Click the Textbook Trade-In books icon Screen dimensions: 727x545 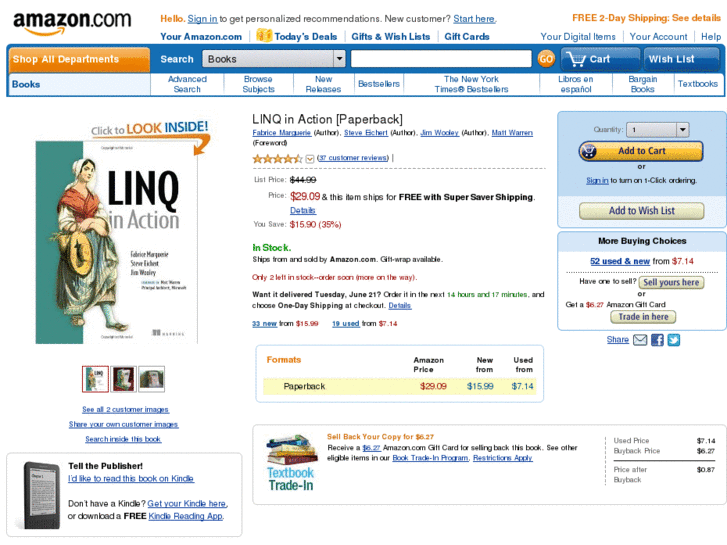(292, 450)
